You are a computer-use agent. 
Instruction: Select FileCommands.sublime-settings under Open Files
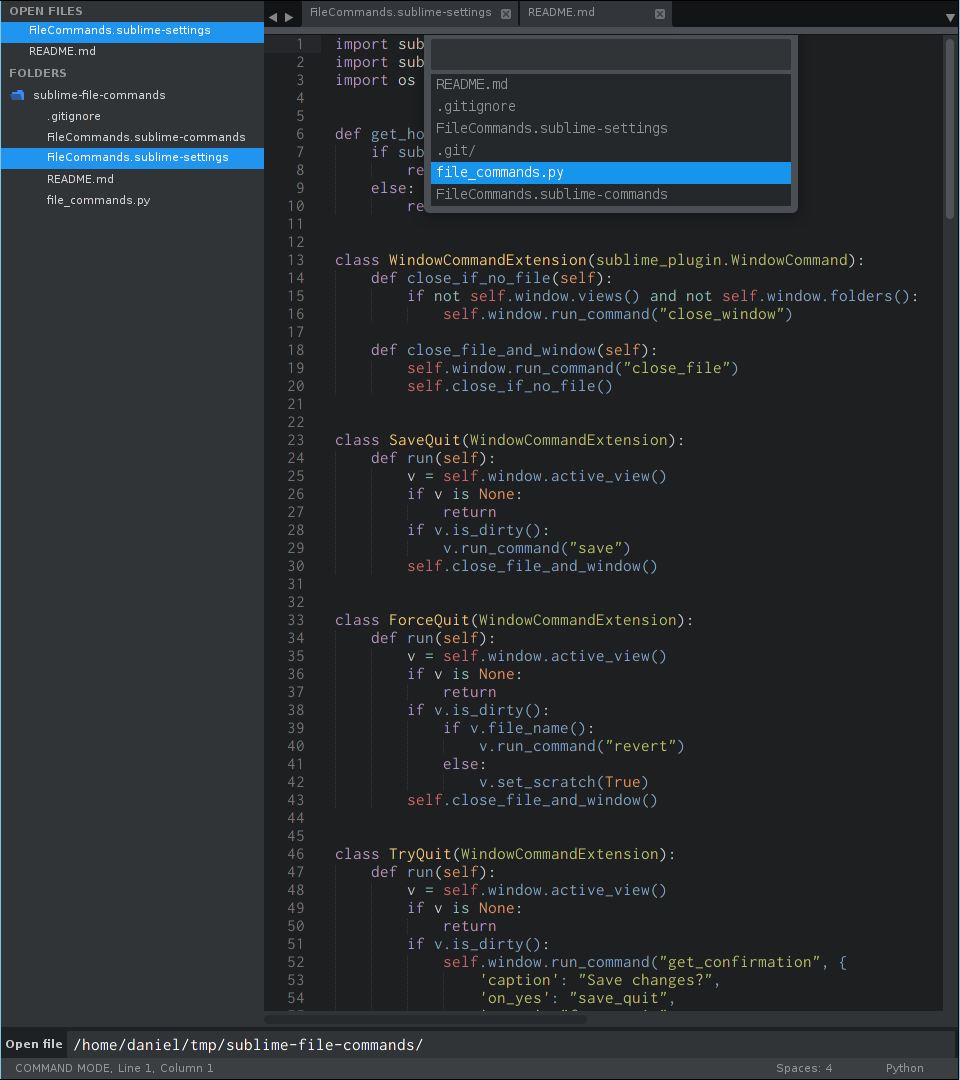[132, 30]
